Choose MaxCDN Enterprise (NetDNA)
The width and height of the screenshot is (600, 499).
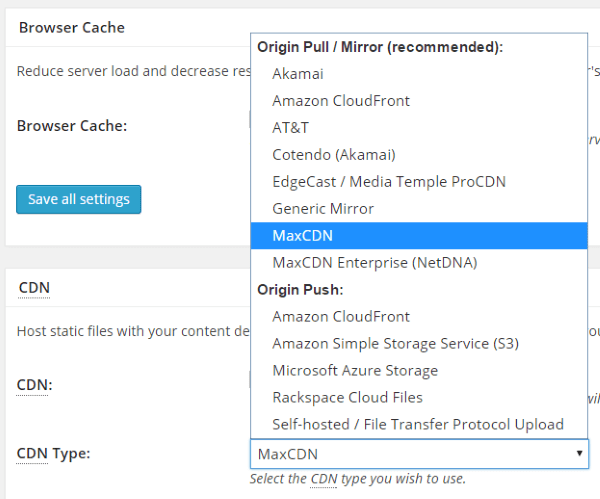point(375,262)
